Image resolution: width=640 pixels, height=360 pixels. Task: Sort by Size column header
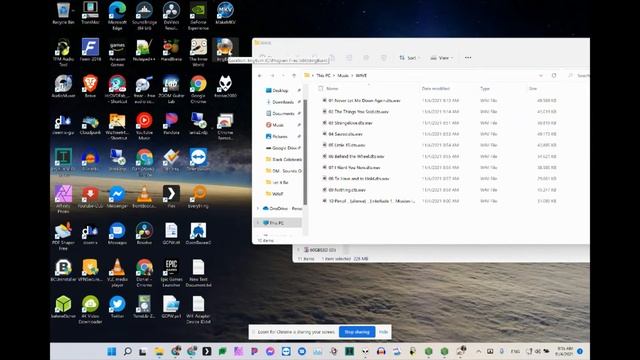pyautogui.click(x=533, y=89)
